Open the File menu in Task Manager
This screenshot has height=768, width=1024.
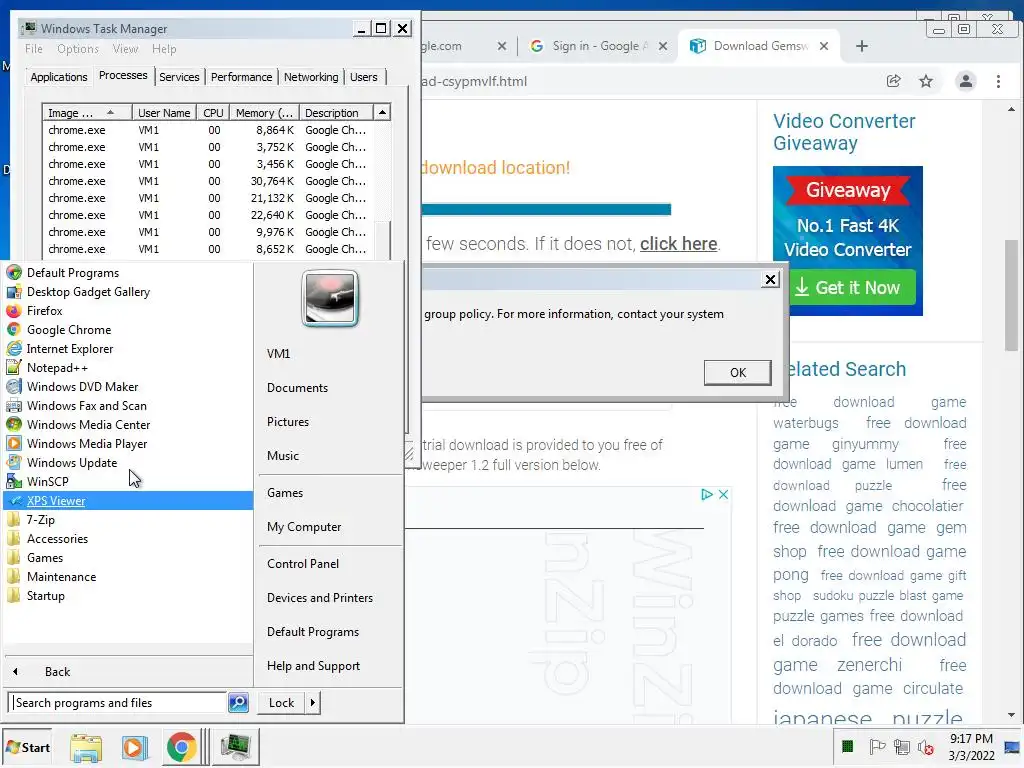(x=33, y=49)
